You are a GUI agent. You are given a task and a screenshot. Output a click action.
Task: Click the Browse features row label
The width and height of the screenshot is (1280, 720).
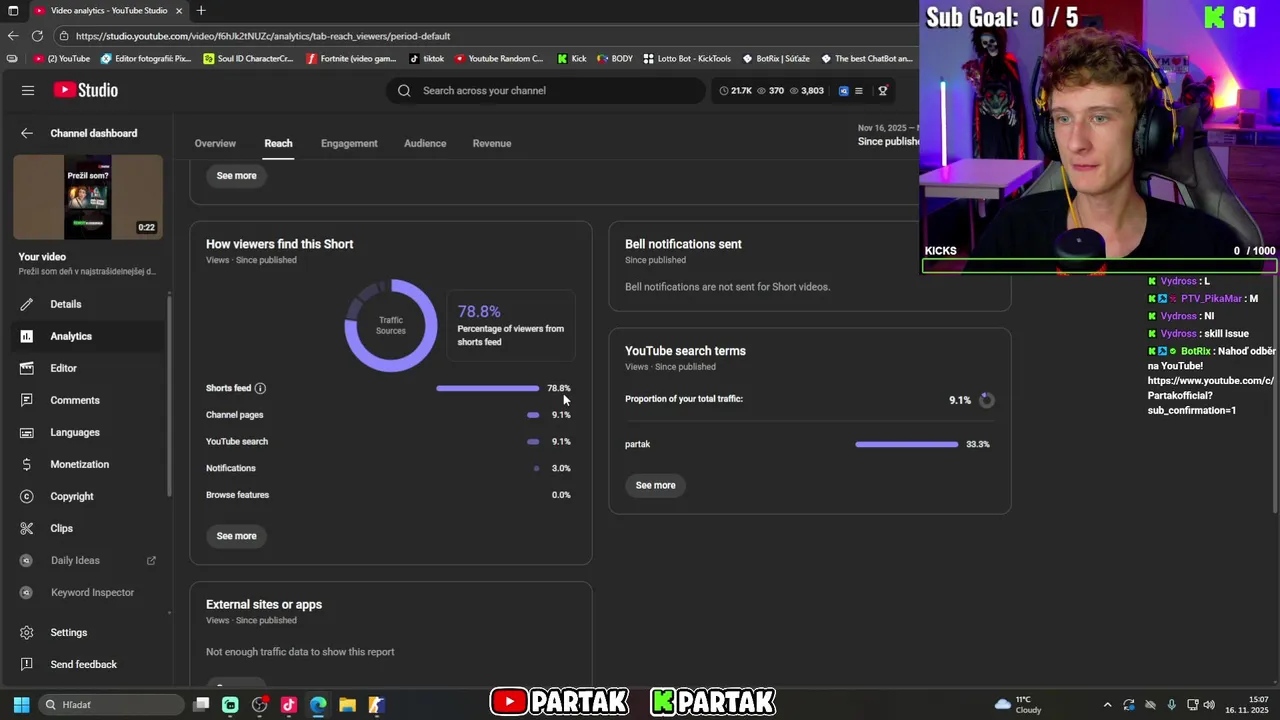237,495
